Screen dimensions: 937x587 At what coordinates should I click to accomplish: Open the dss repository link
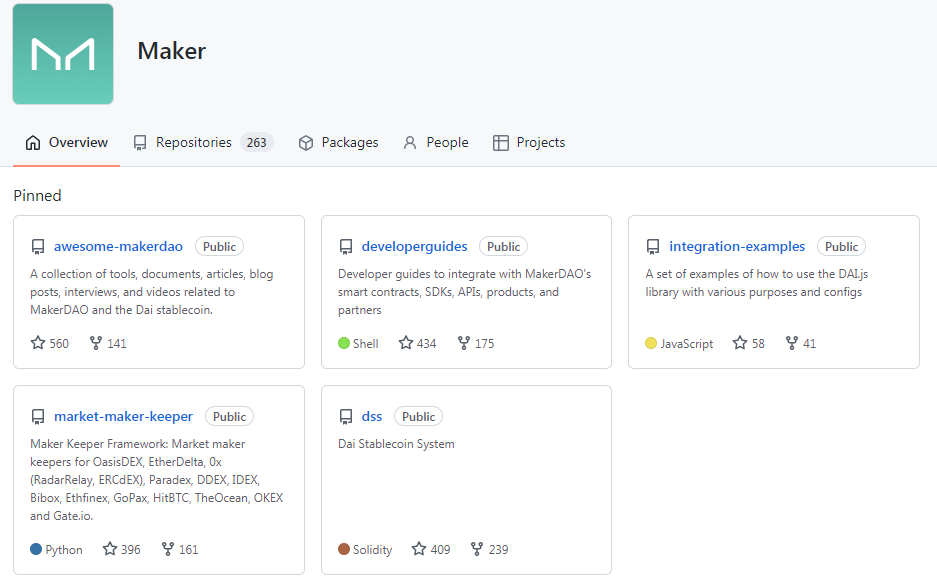point(372,416)
